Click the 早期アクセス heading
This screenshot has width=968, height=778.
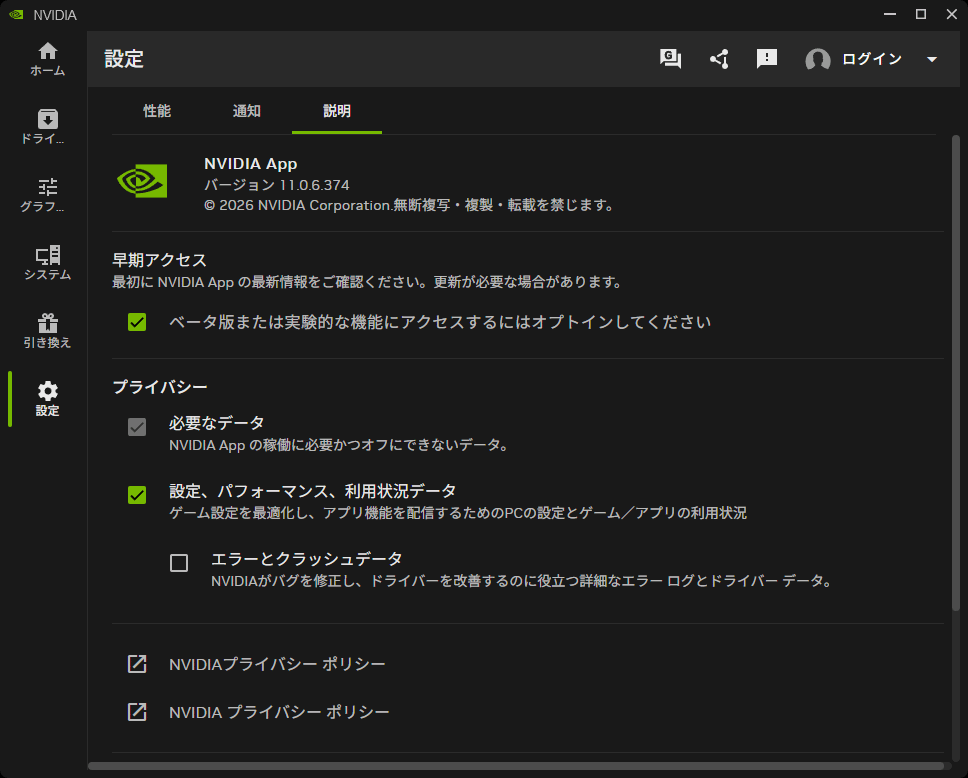pyautogui.click(x=159, y=260)
